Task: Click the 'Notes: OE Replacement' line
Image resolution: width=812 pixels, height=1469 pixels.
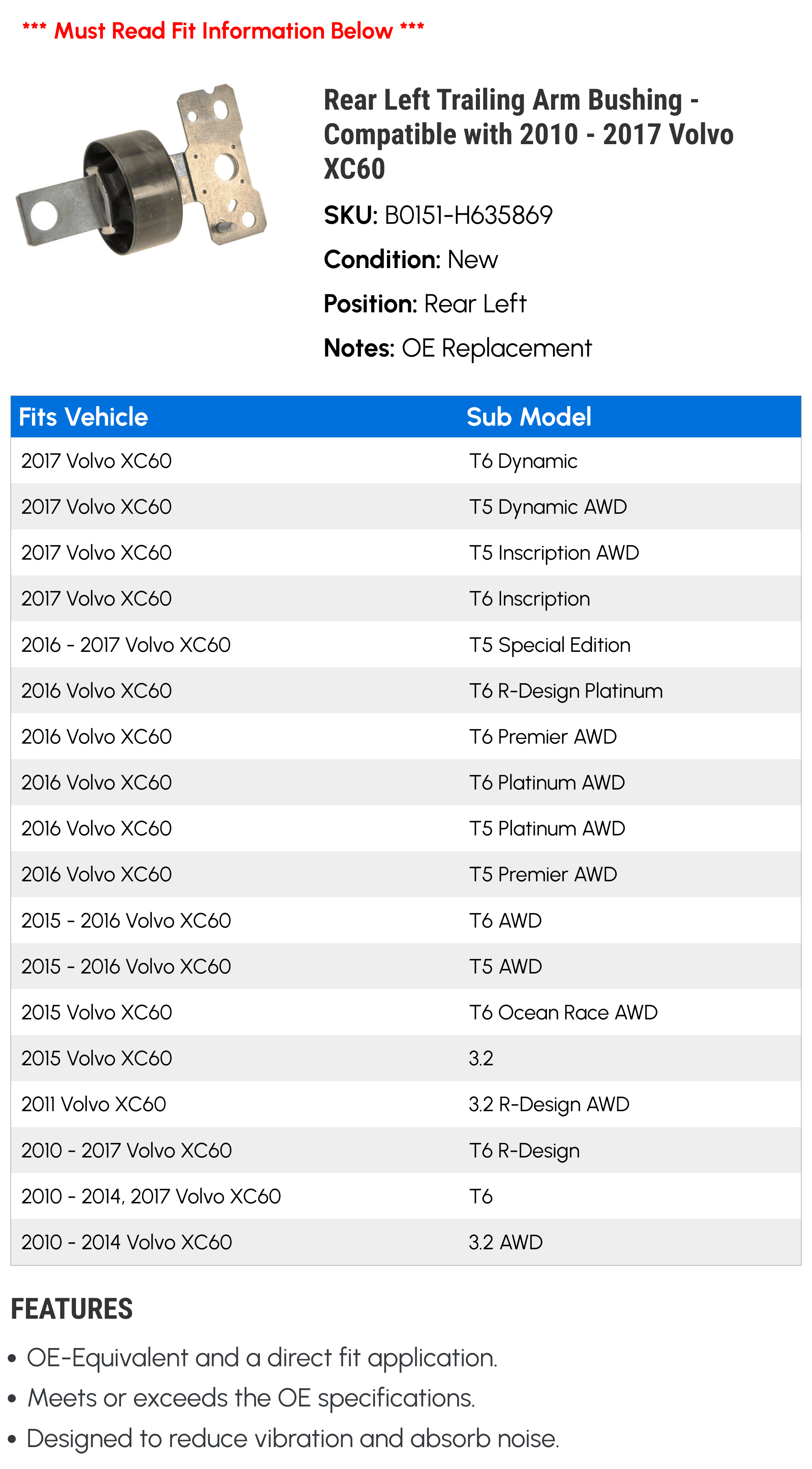Action: tap(458, 348)
